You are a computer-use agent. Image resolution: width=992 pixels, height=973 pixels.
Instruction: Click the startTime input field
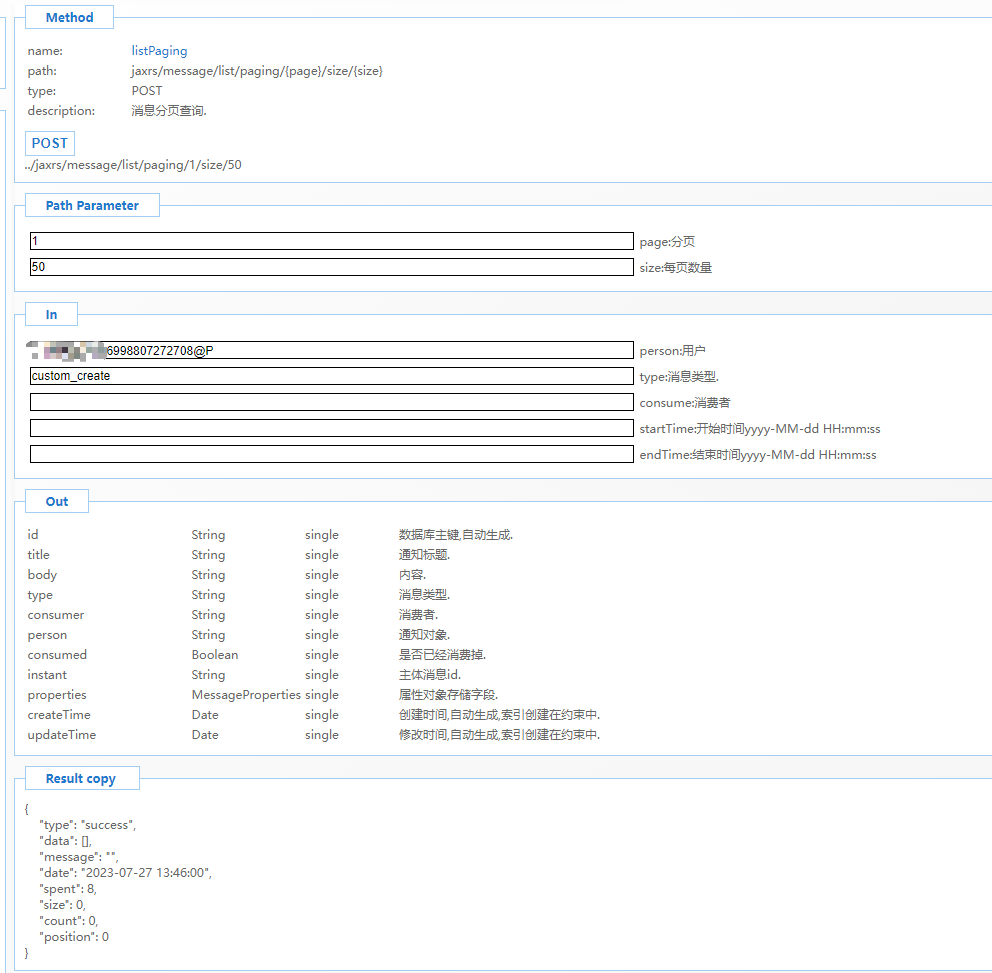(x=331, y=428)
